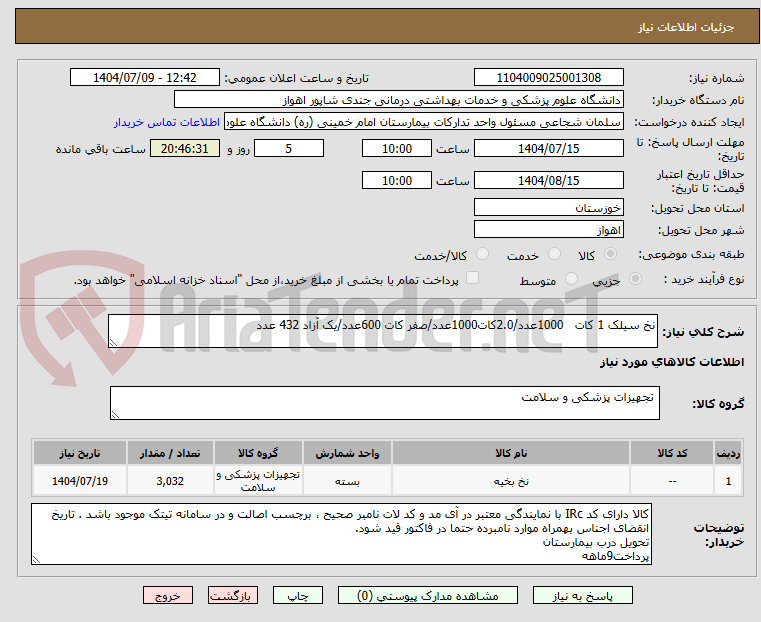Click the جزئیات اطلاعات نیاز header title
The width and height of the screenshot is (761, 622).
(x=685, y=27)
